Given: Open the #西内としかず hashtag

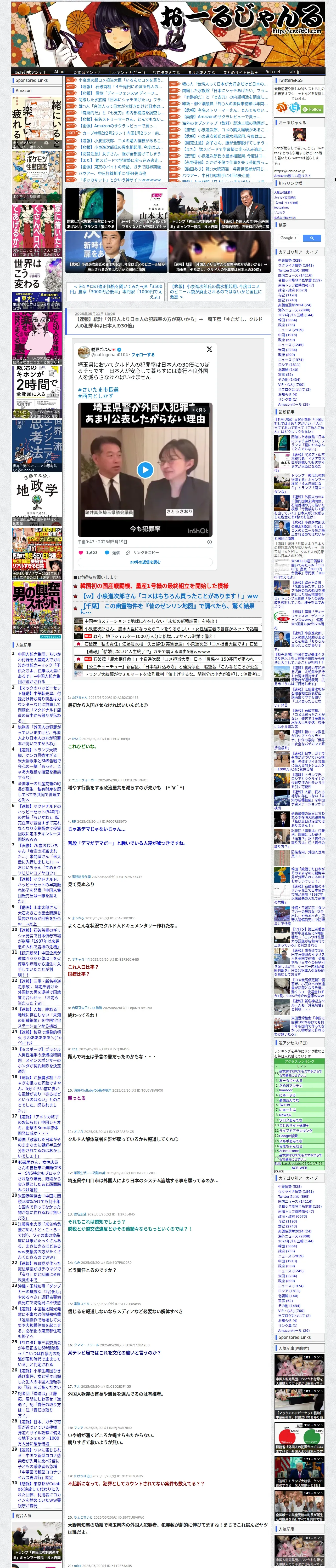Looking at the screenshot, I should pyautogui.click(x=96, y=396).
